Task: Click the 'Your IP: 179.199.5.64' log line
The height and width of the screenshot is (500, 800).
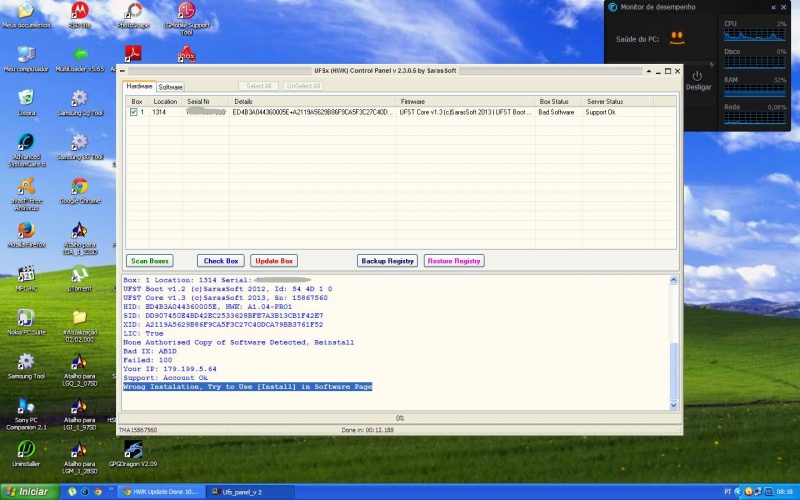Action: click(x=170, y=369)
